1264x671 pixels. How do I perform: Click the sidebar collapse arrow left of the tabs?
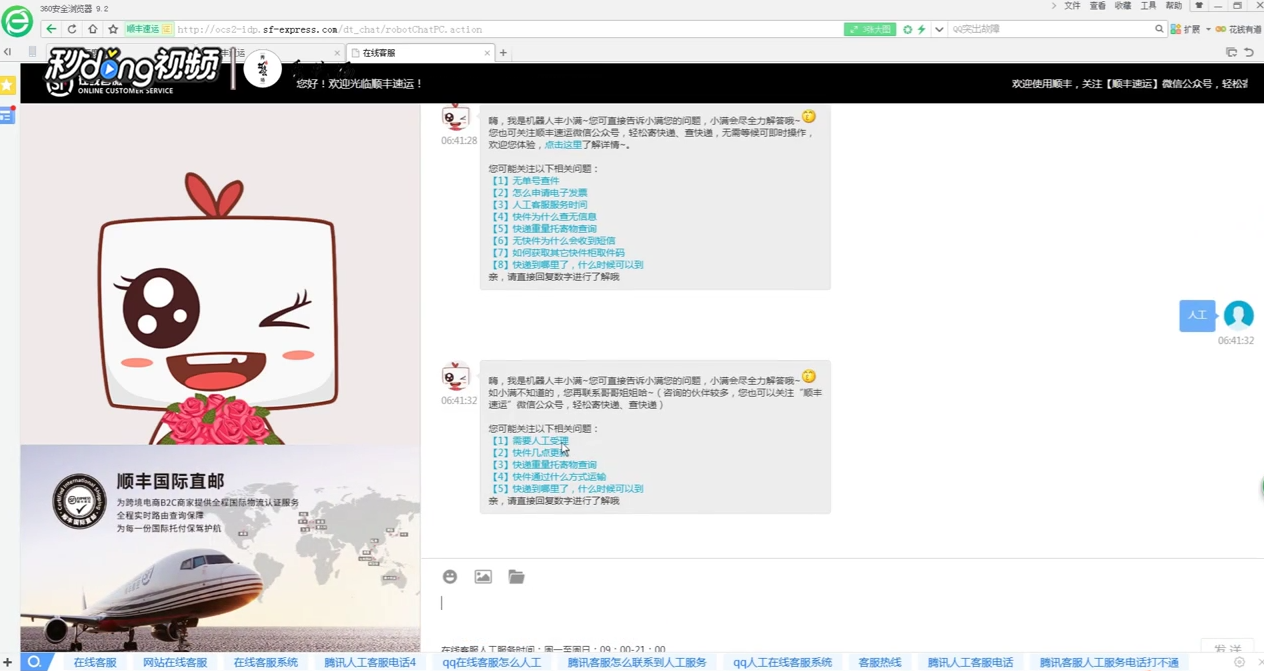[x=8, y=52]
